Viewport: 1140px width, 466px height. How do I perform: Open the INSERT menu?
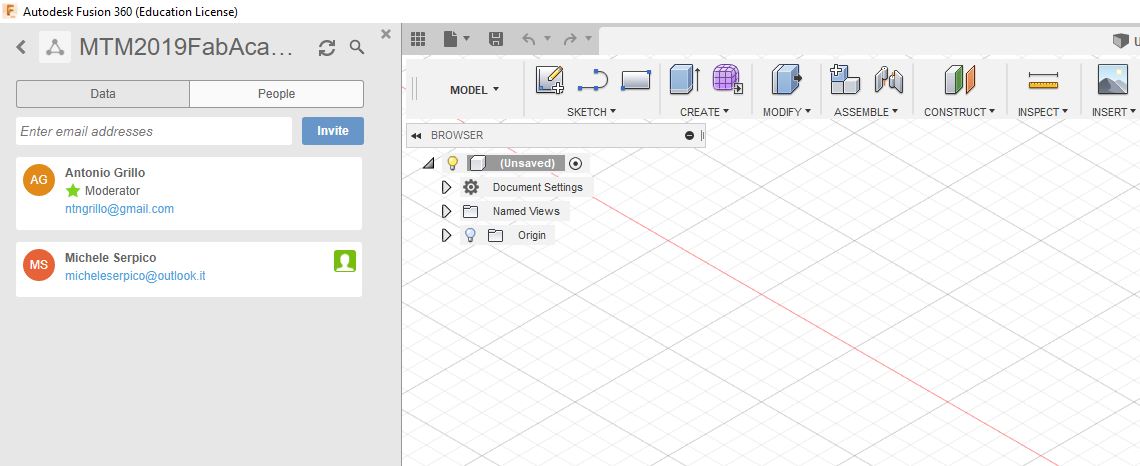coord(1114,112)
